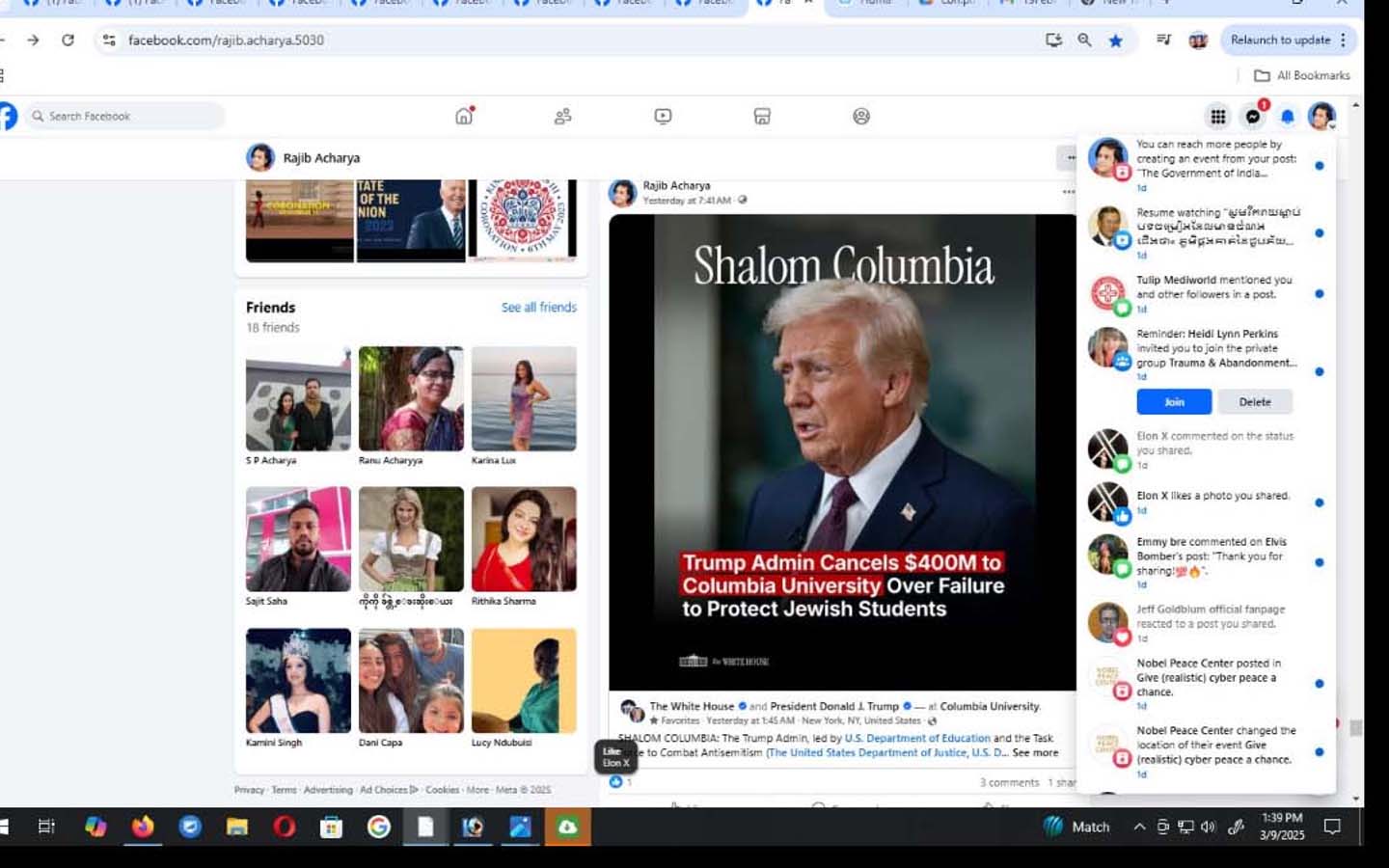1389x868 pixels.
Task: Click the address bar URL
Action: tap(226, 40)
